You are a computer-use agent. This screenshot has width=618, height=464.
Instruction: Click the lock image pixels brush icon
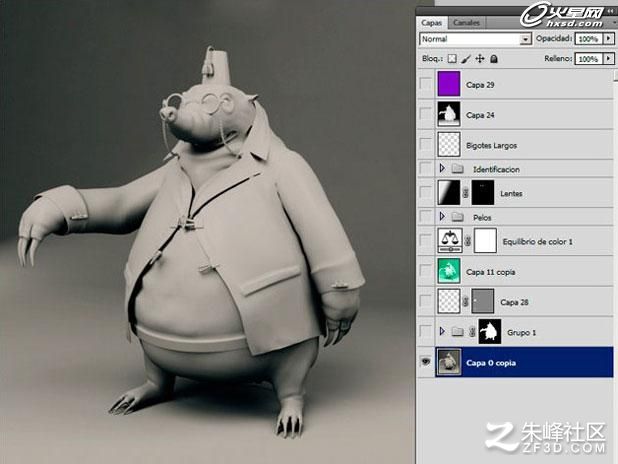(x=466, y=59)
